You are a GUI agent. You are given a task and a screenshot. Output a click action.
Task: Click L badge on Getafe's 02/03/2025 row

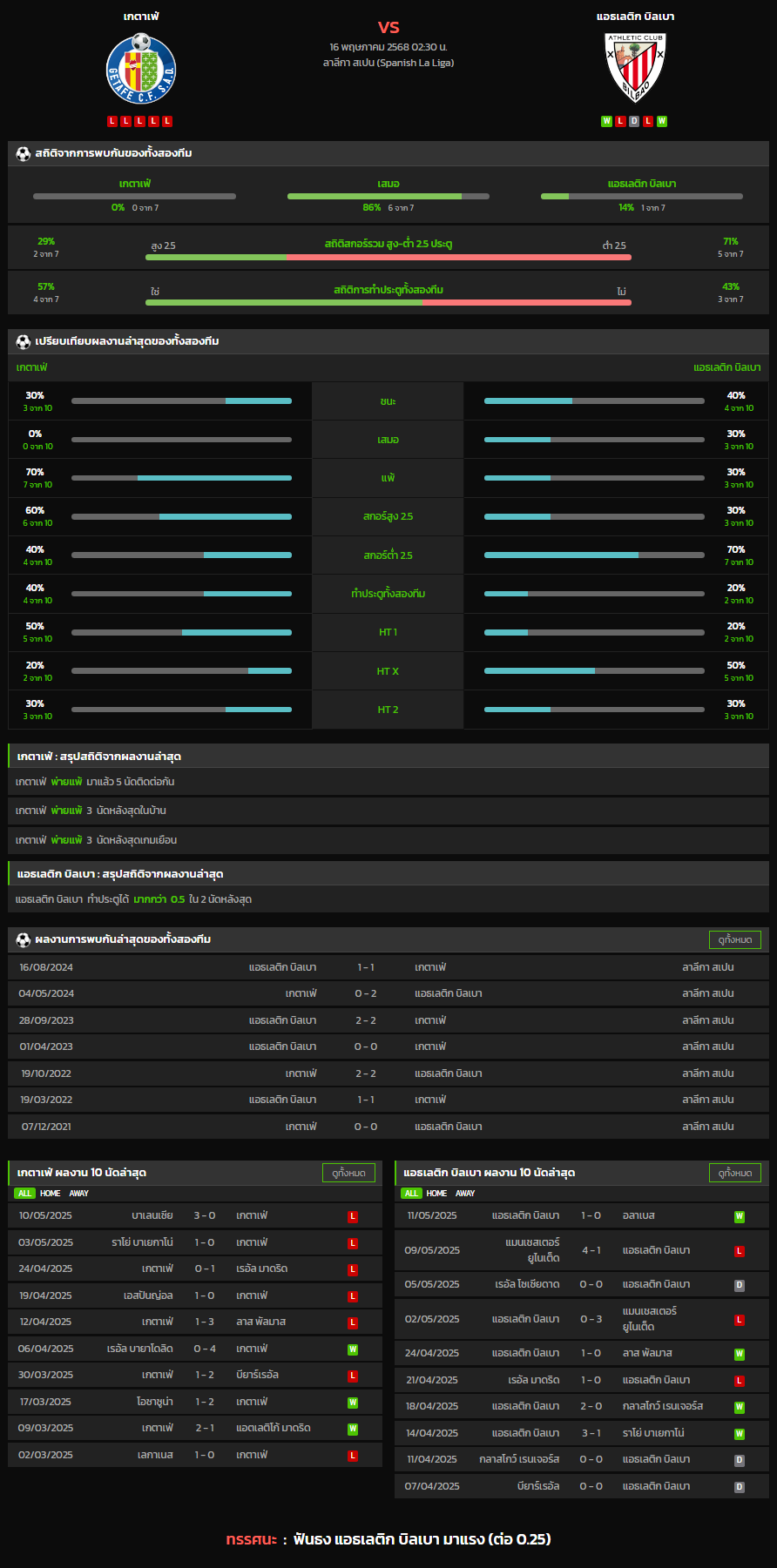[x=353, y=1456]
